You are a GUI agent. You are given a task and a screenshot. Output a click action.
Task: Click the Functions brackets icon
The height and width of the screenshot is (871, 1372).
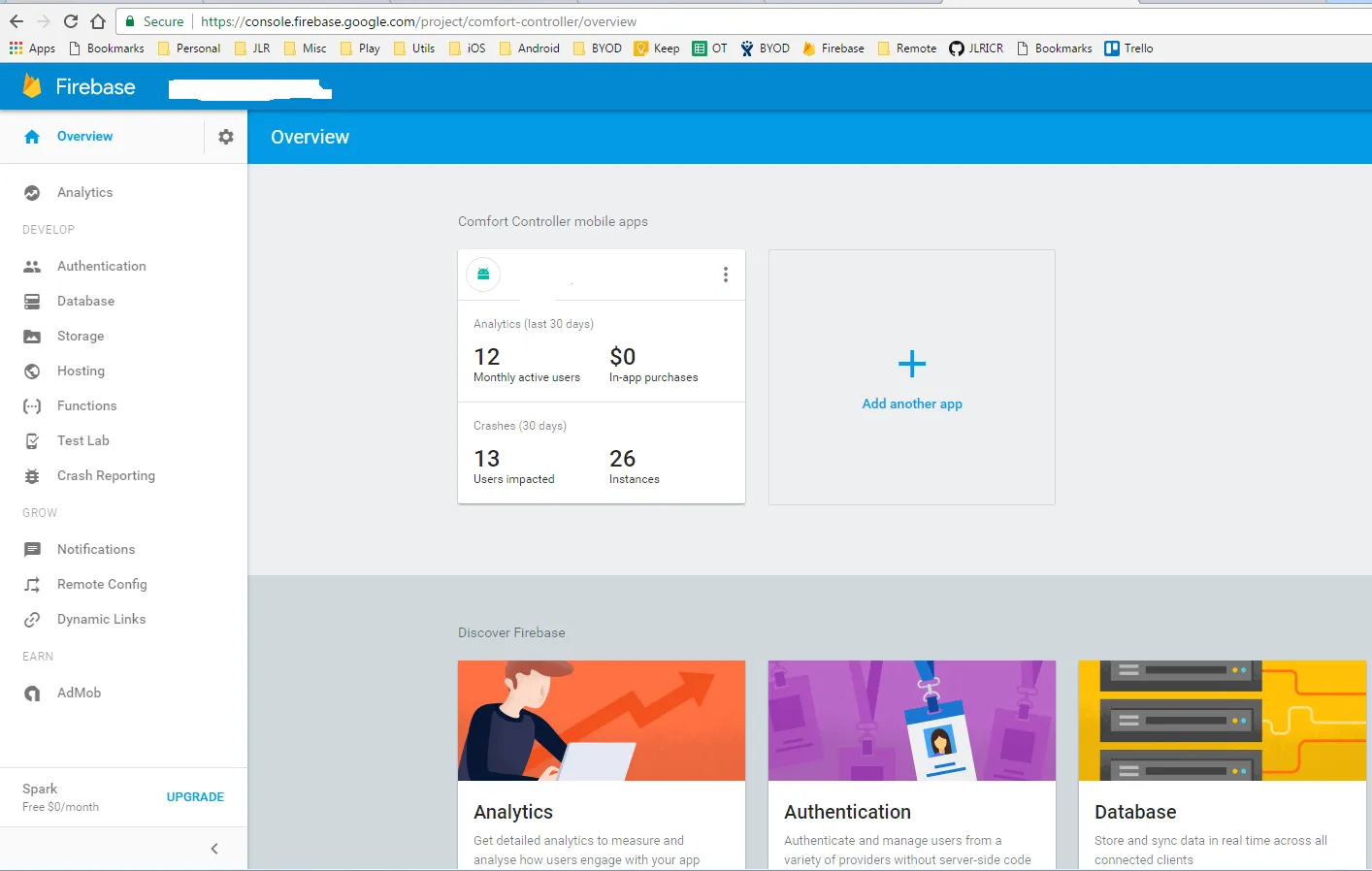click(x=32, y=406)
